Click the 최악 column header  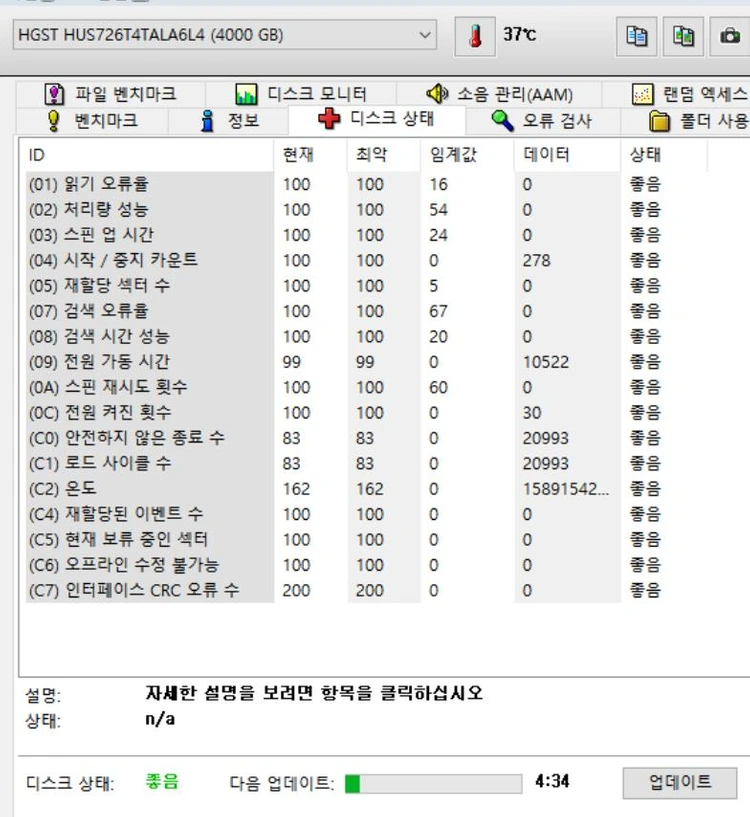point(384,155)
